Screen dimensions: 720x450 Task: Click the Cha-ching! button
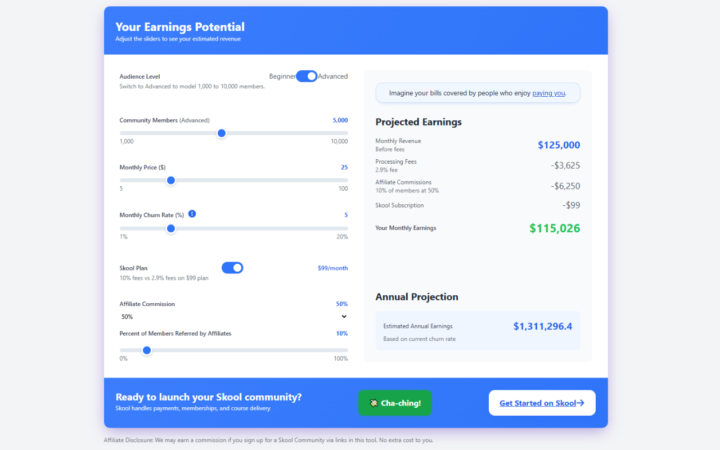click(x=395, y=403)
